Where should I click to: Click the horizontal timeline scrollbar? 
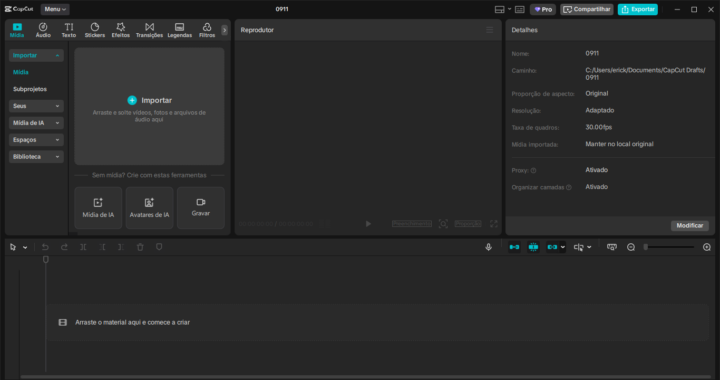tap(365, 377)
